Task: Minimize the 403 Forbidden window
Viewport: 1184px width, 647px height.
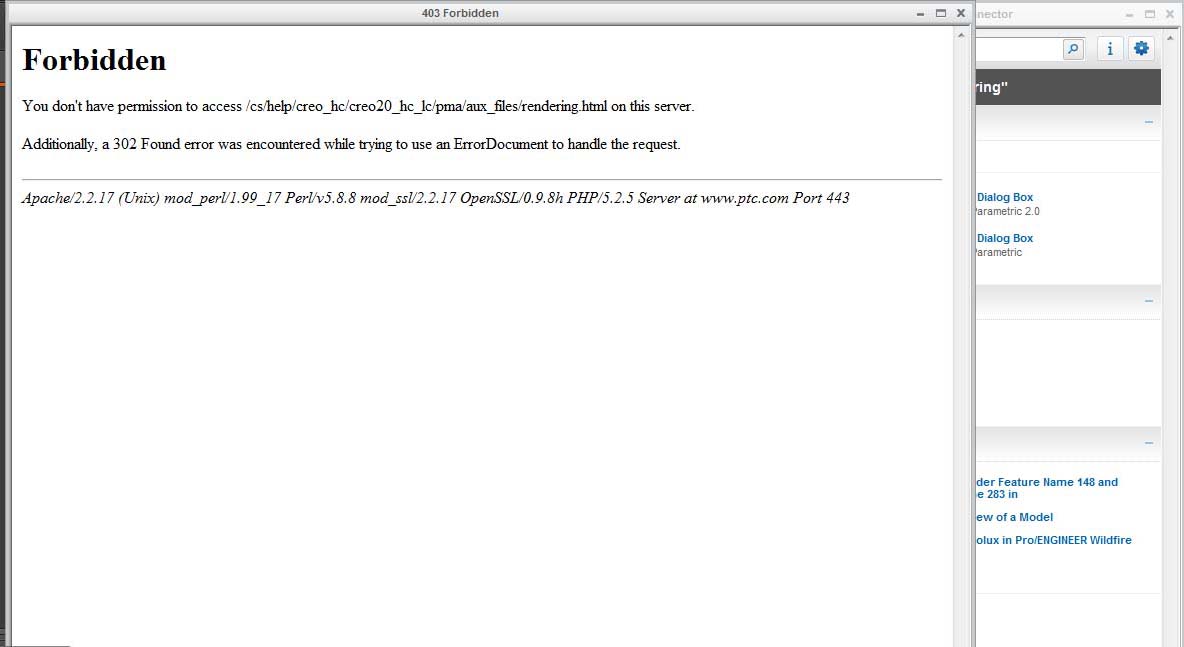Action: tap(919, 13)
